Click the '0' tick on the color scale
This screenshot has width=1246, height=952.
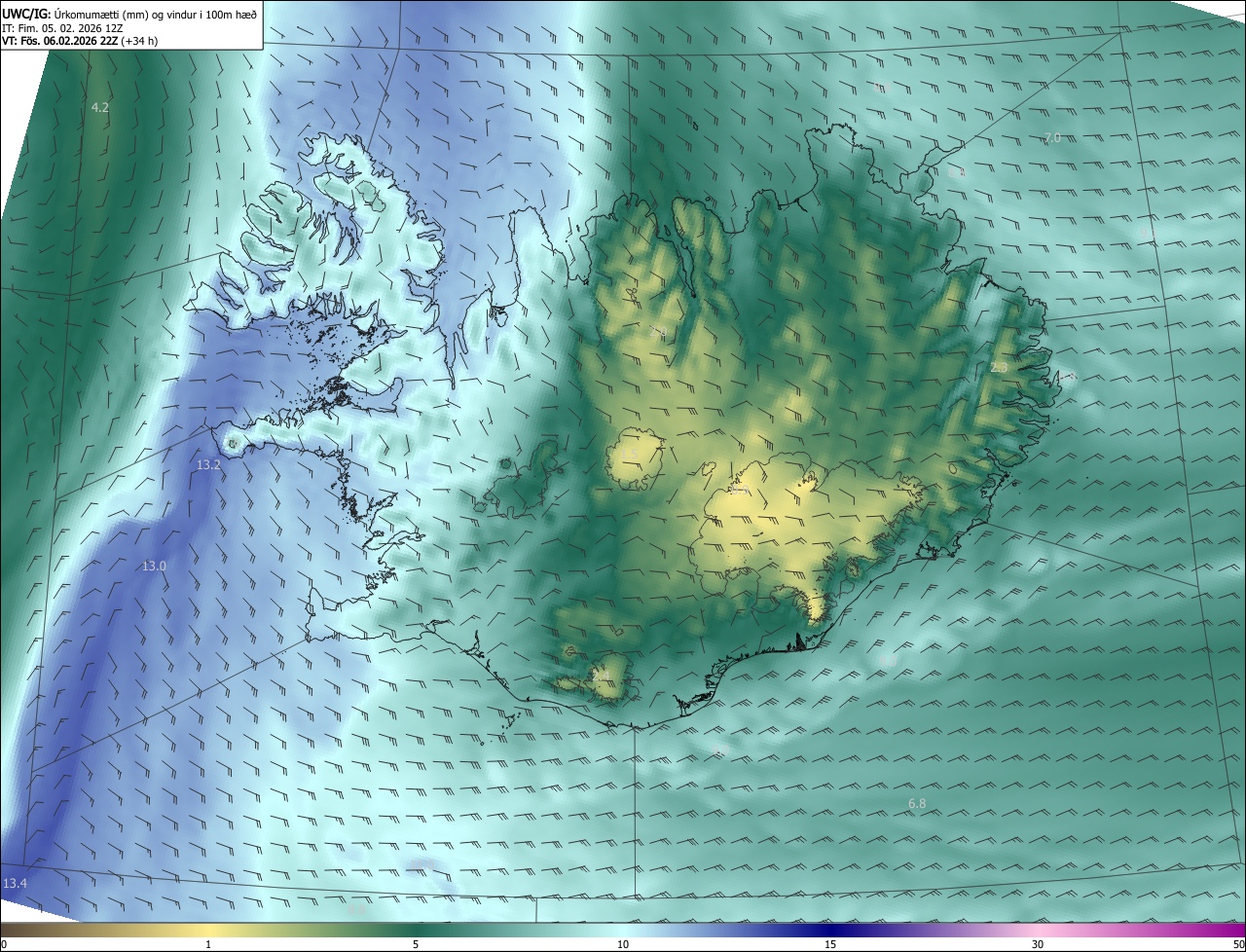point(4,944)
